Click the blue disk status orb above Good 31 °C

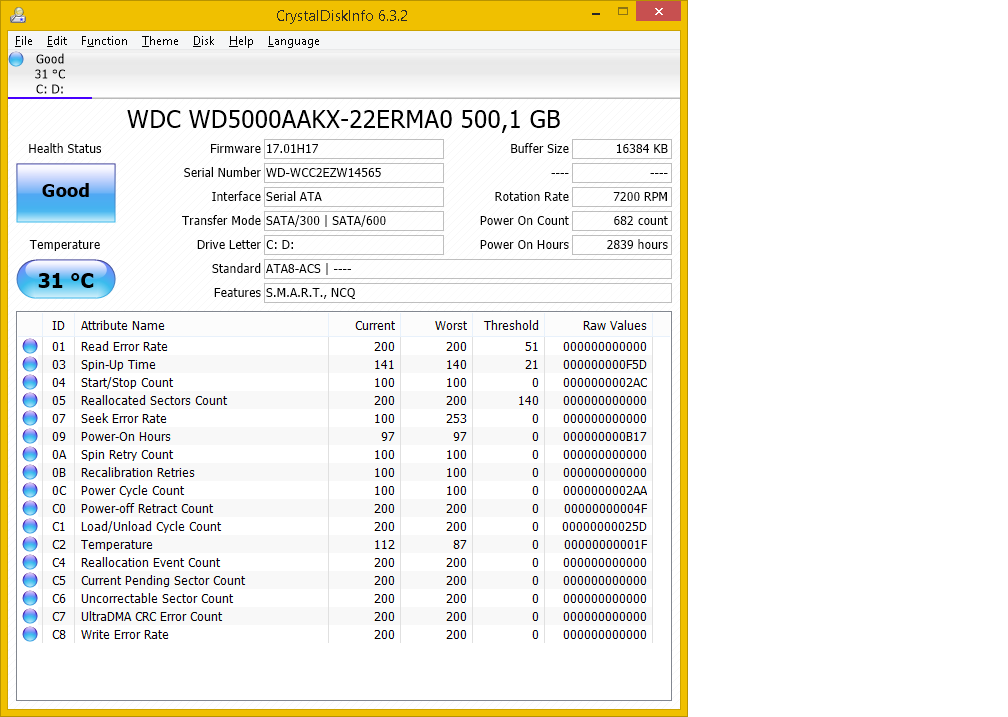[x=17, y=59]
